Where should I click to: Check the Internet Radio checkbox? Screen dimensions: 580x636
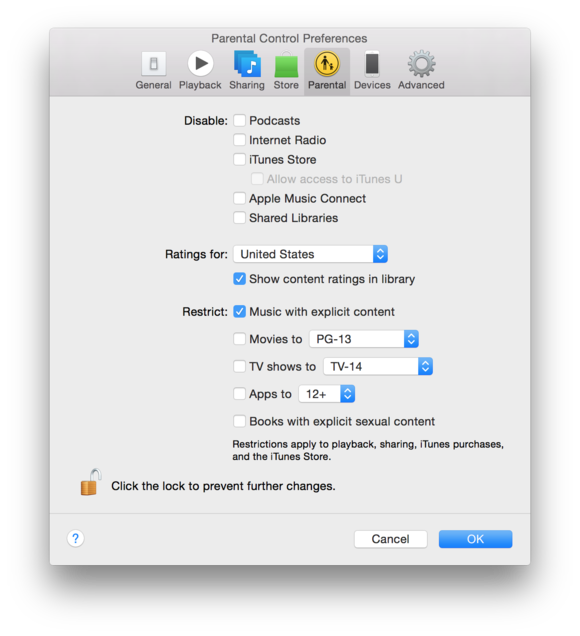[239, 140]
